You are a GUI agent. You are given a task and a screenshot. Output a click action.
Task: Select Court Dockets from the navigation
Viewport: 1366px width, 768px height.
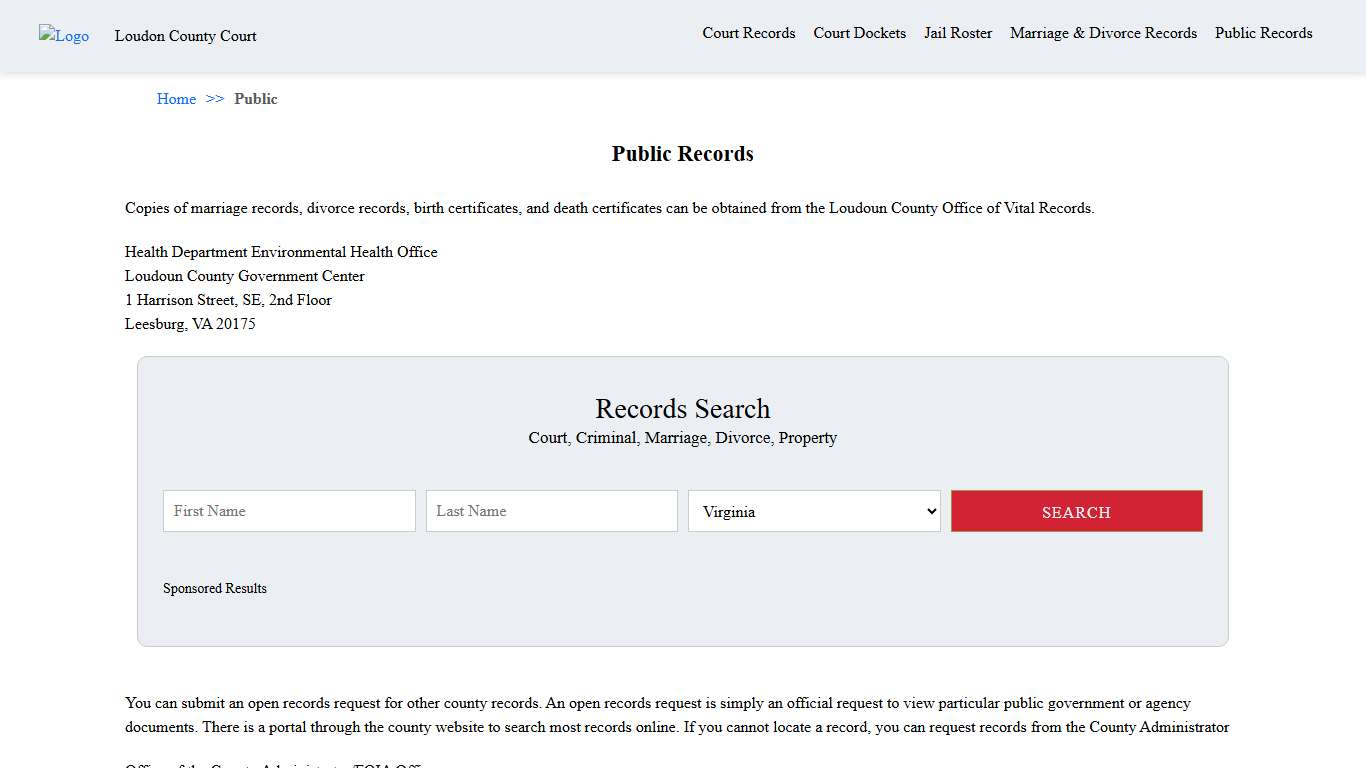coord(859,33)
